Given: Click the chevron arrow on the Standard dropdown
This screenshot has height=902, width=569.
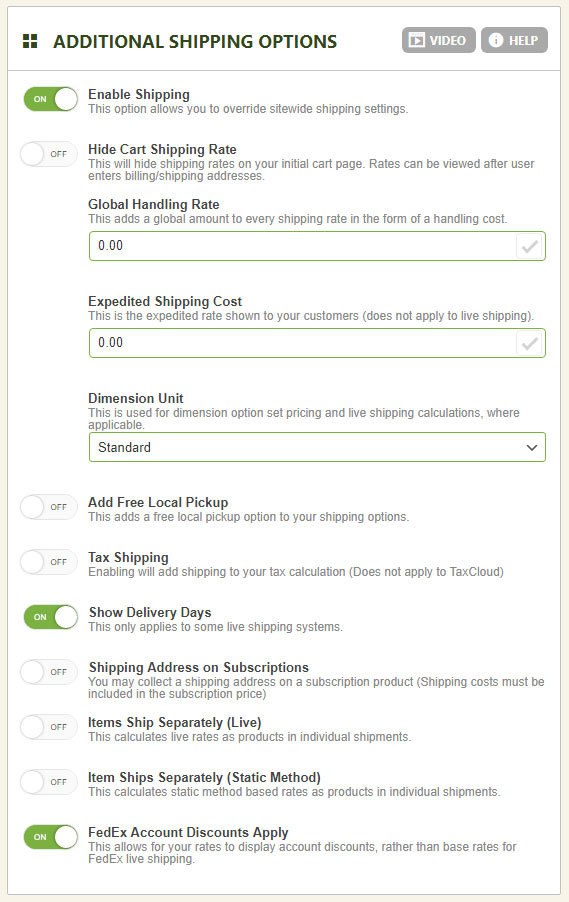Looking at the screenshot, I should 532,448.
